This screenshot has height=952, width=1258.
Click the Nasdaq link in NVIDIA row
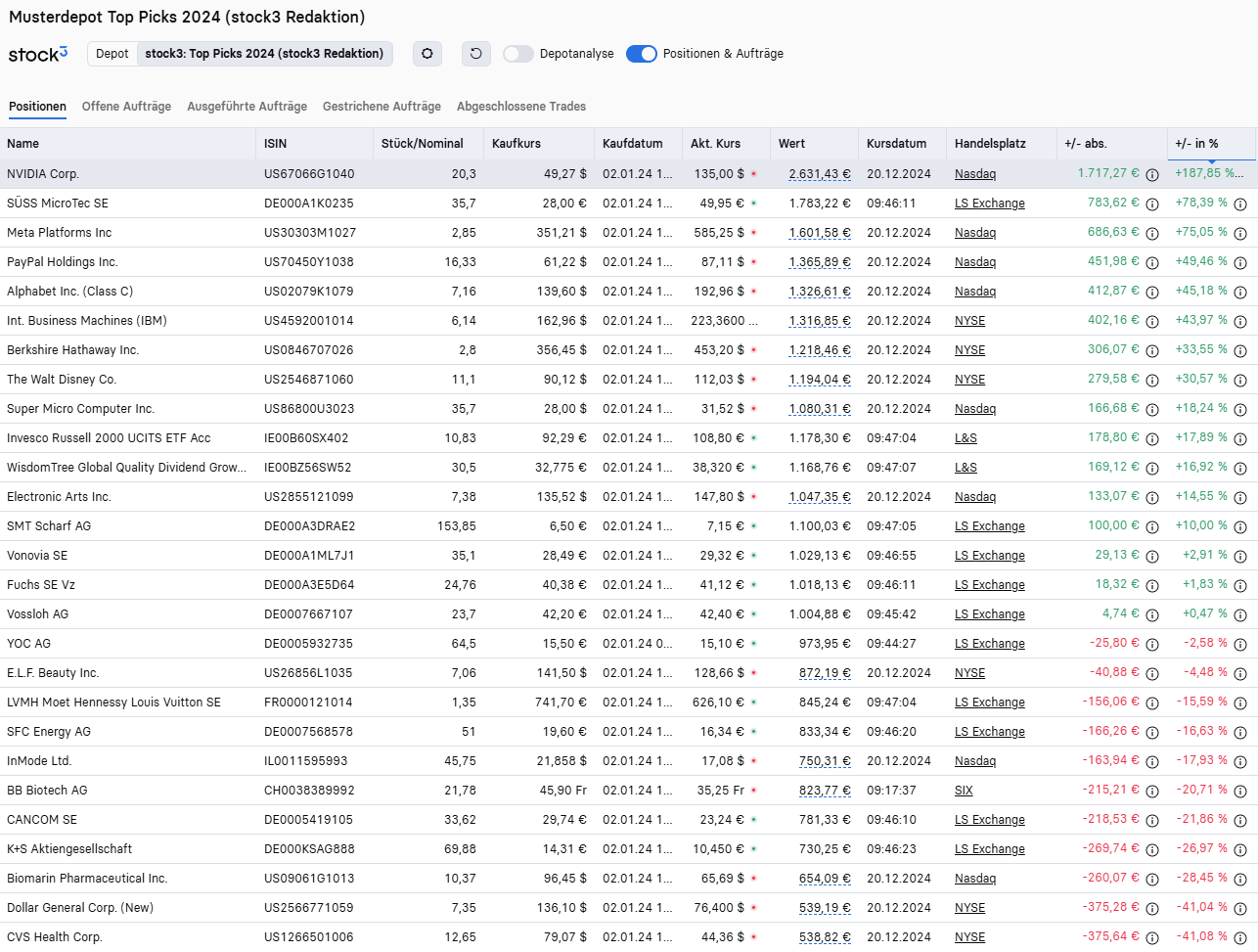[975, 174]
